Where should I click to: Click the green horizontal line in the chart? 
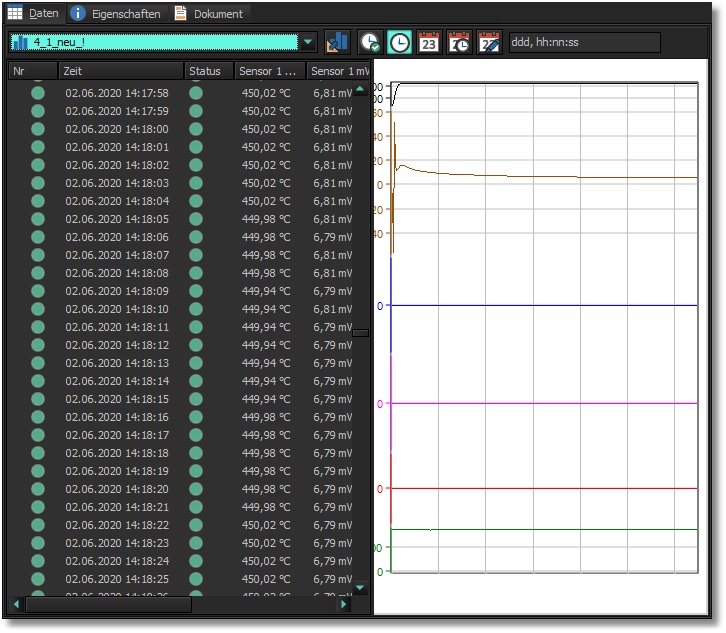point(544,529)
